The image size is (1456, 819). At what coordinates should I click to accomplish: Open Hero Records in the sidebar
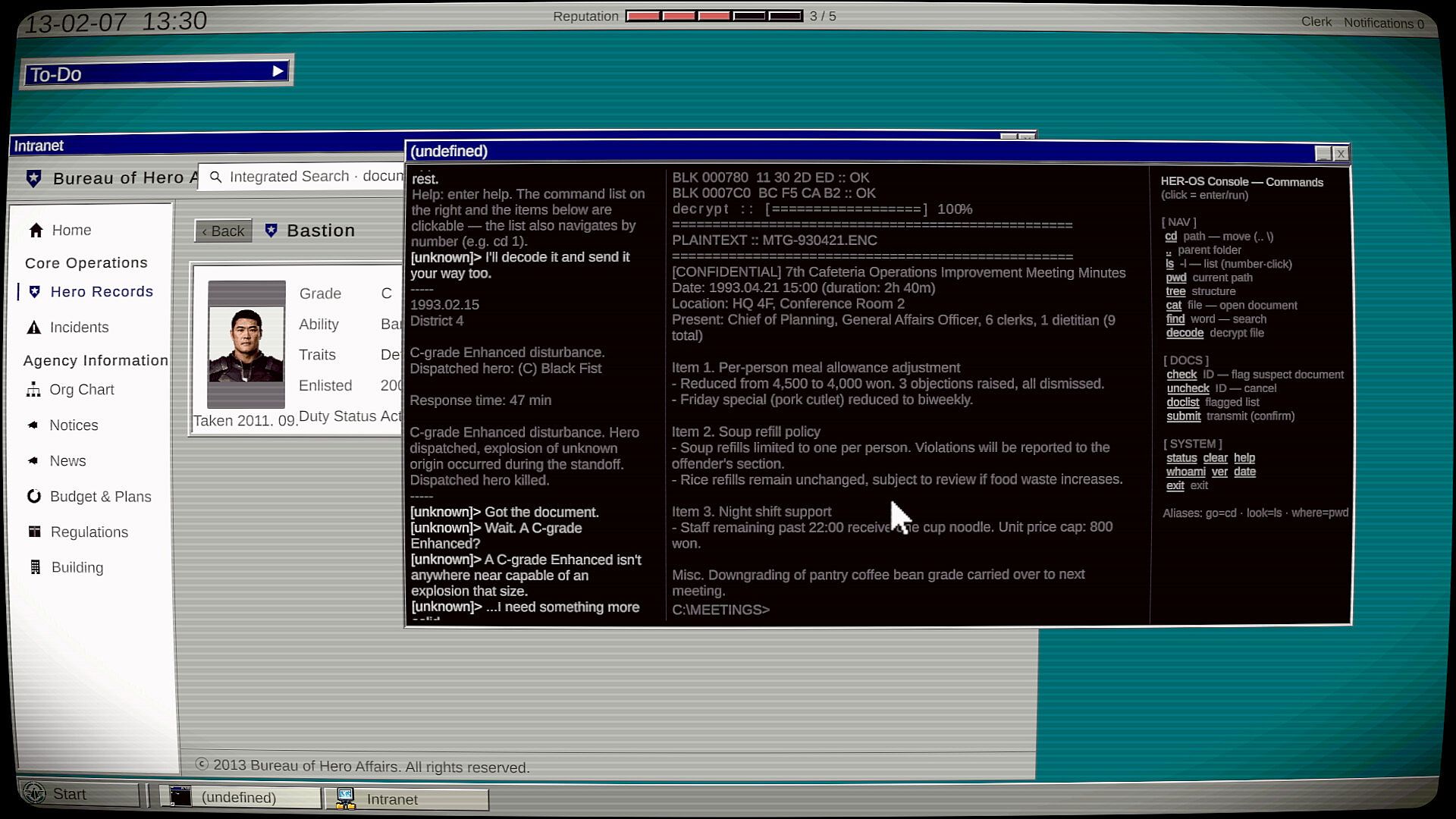[102, 291]
